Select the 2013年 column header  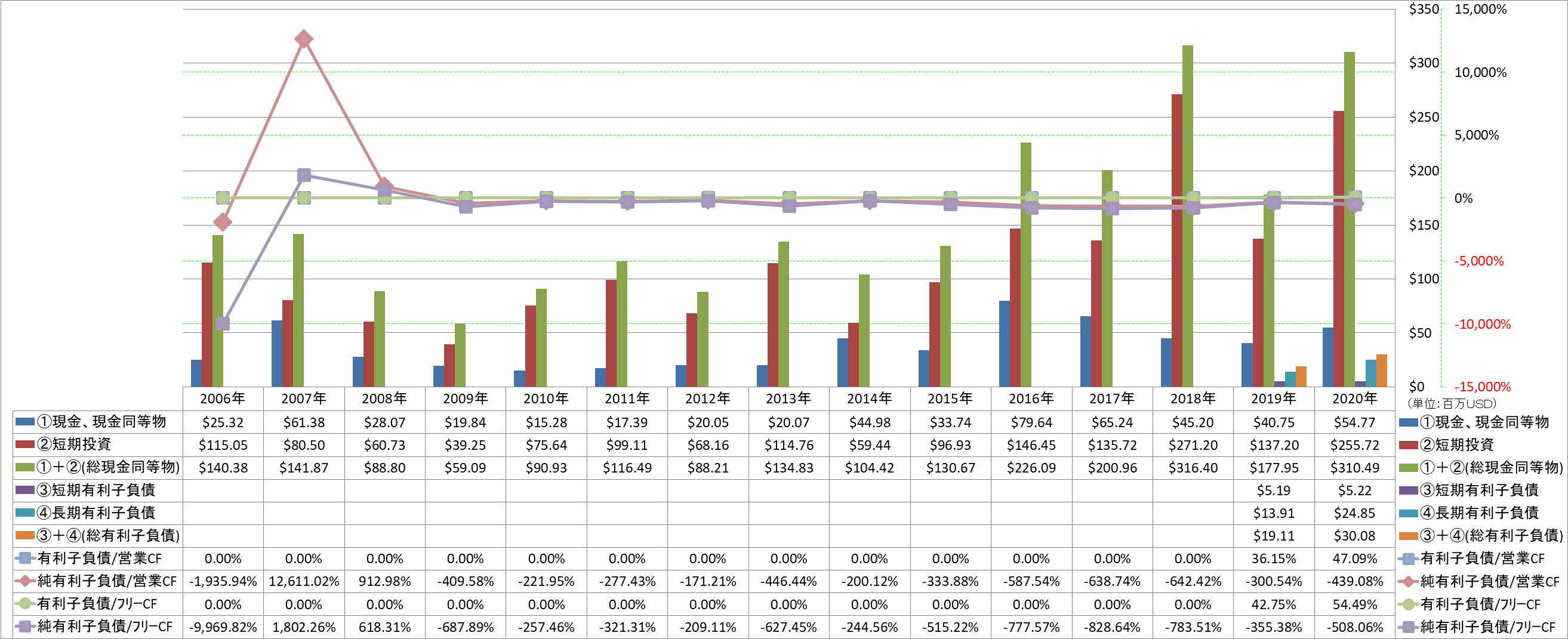click(788, 399)
